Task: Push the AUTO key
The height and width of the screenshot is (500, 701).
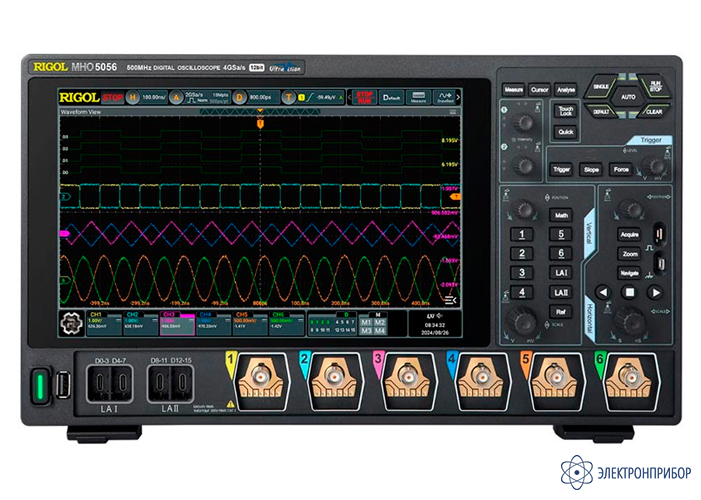Action: pyautogui.click(x=628, y=97)
